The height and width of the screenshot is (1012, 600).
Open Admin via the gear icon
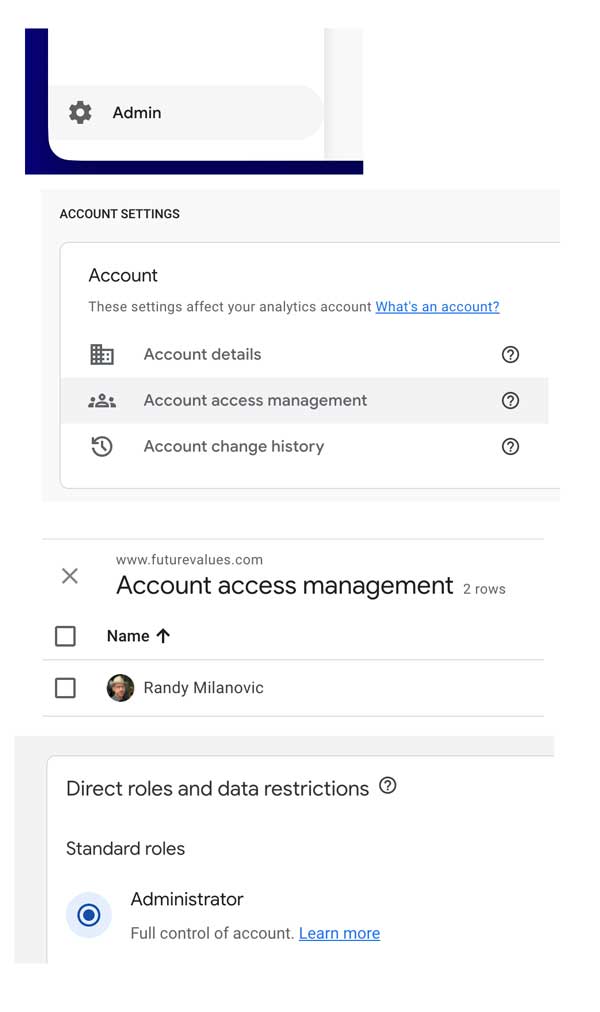click(x=79, y=112)
